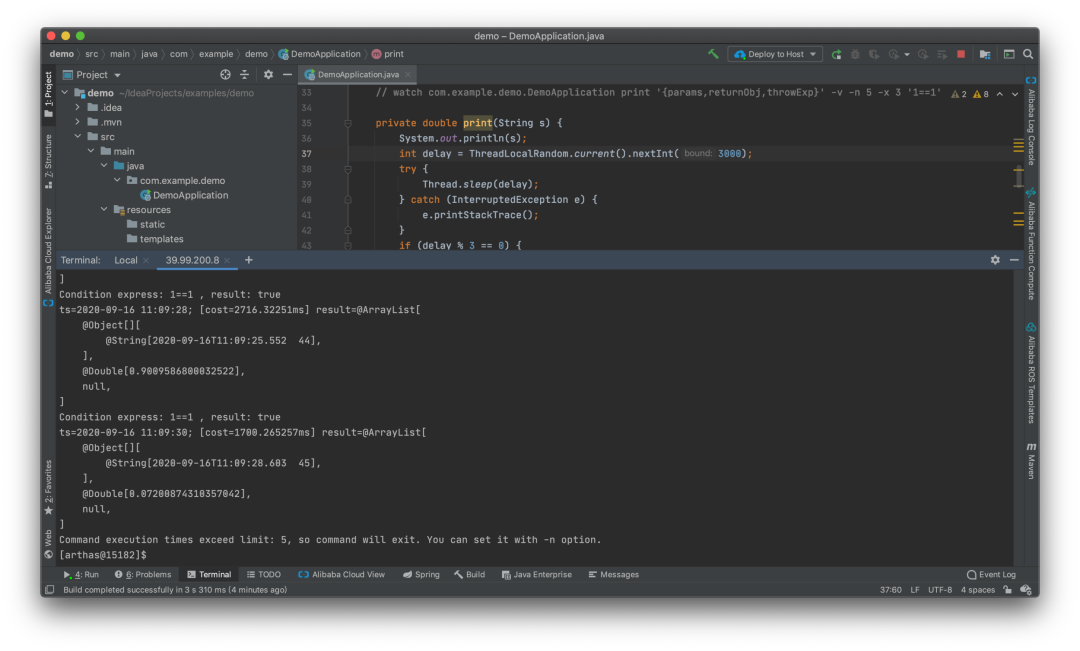Toggle Alibaba Cloud Explorer side panel
The height and width of the screenshot is (651, 1080).
click(48, 250)
